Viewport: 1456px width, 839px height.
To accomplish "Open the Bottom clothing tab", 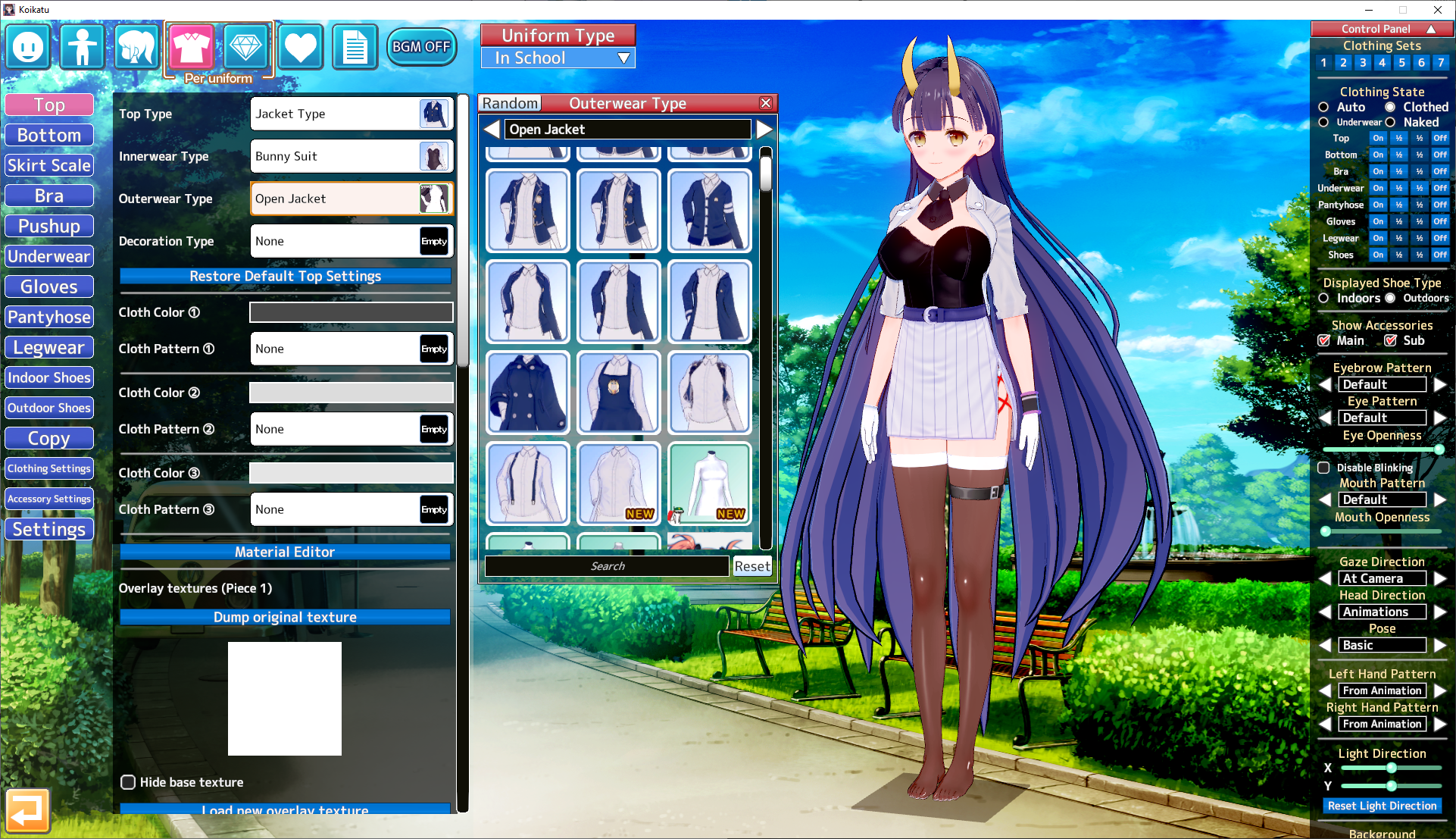I will 49,135.
